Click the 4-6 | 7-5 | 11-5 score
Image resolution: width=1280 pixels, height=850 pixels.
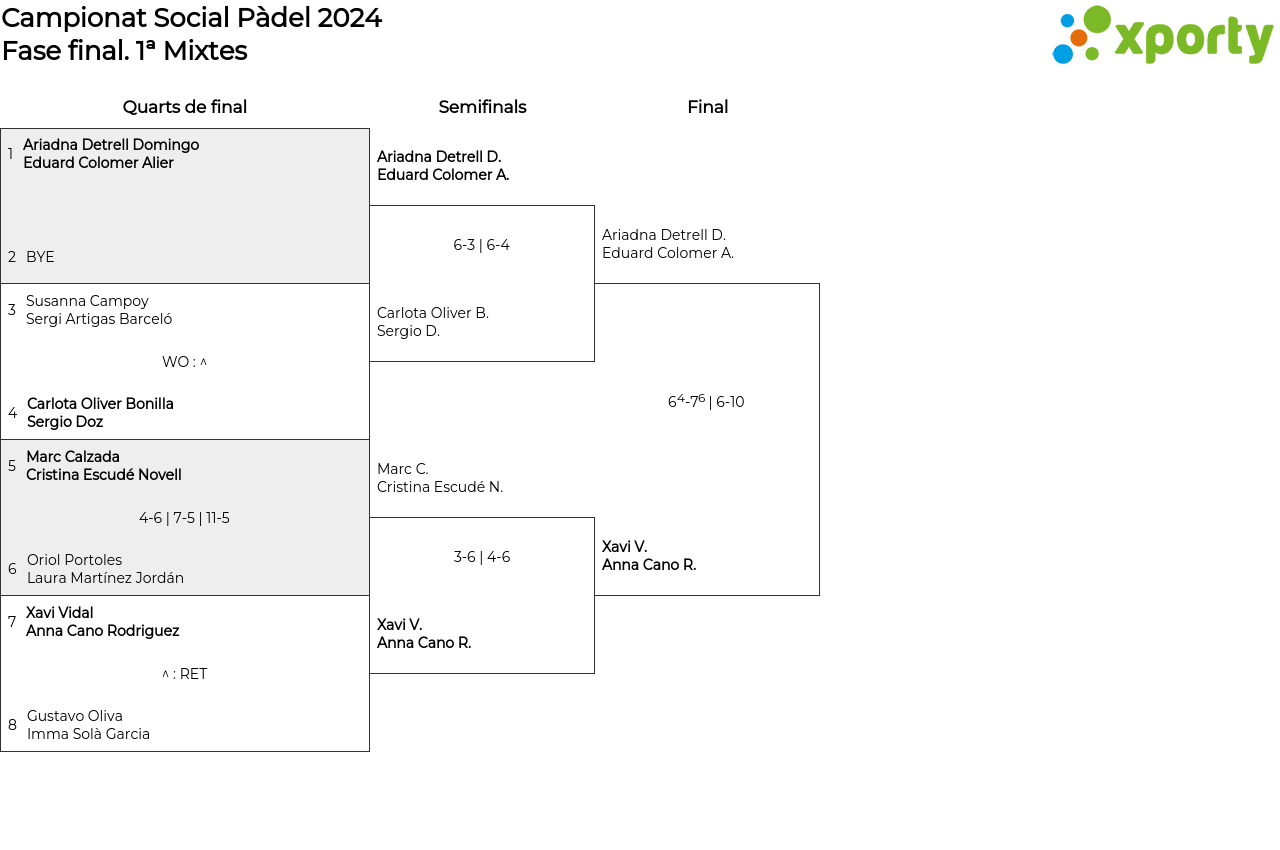184,518
